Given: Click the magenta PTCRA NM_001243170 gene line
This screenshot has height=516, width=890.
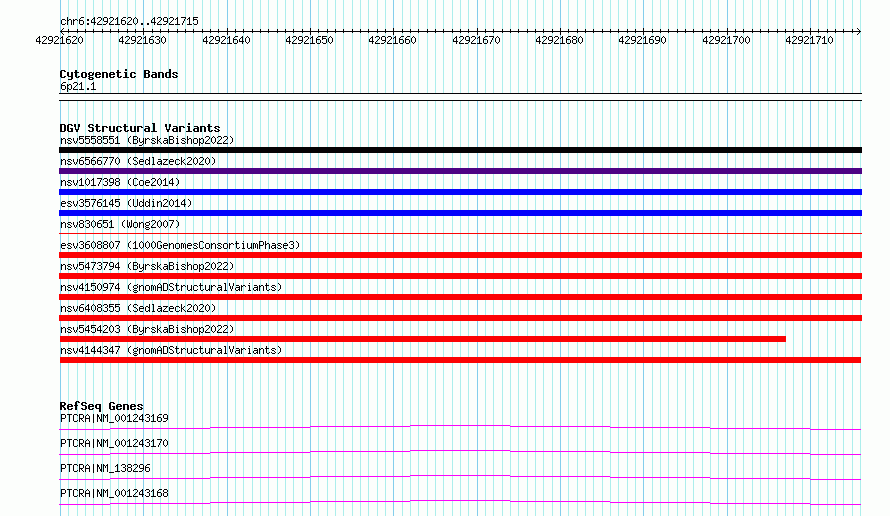Looking at the screenshot, I should coord(460,452).
